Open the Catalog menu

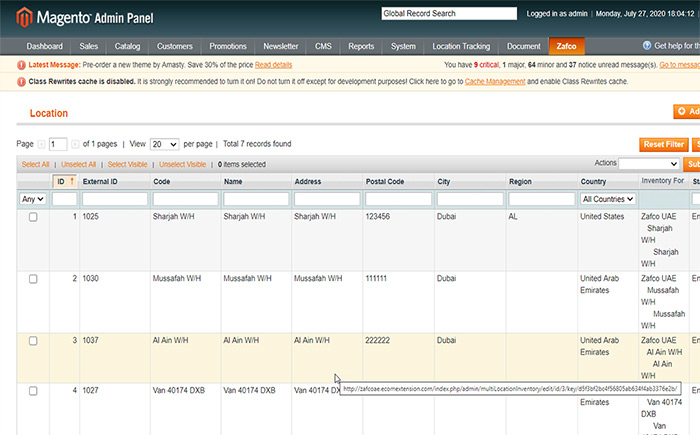point(127,46)
